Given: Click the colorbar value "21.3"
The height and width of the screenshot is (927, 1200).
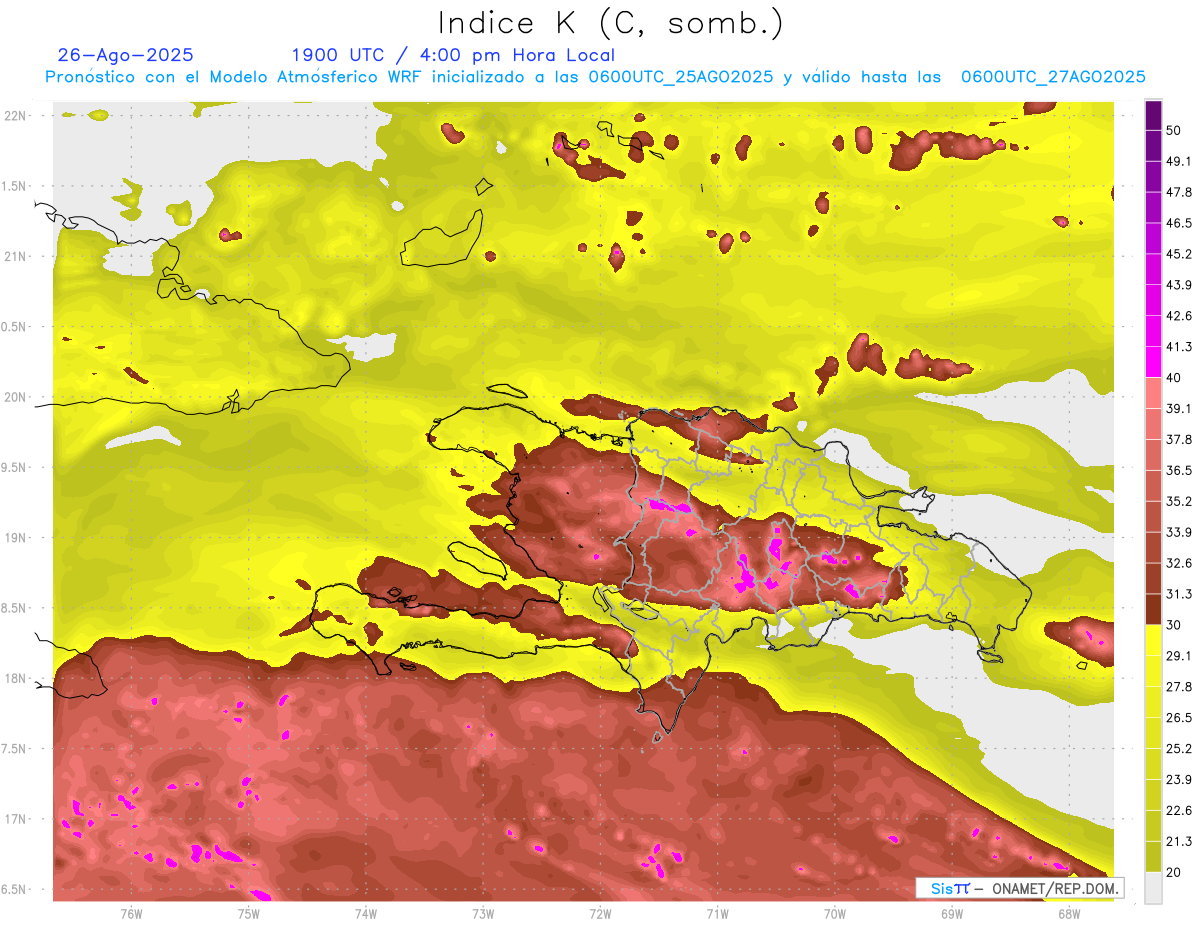Looking at the screenshot, I should [1179, 842].
